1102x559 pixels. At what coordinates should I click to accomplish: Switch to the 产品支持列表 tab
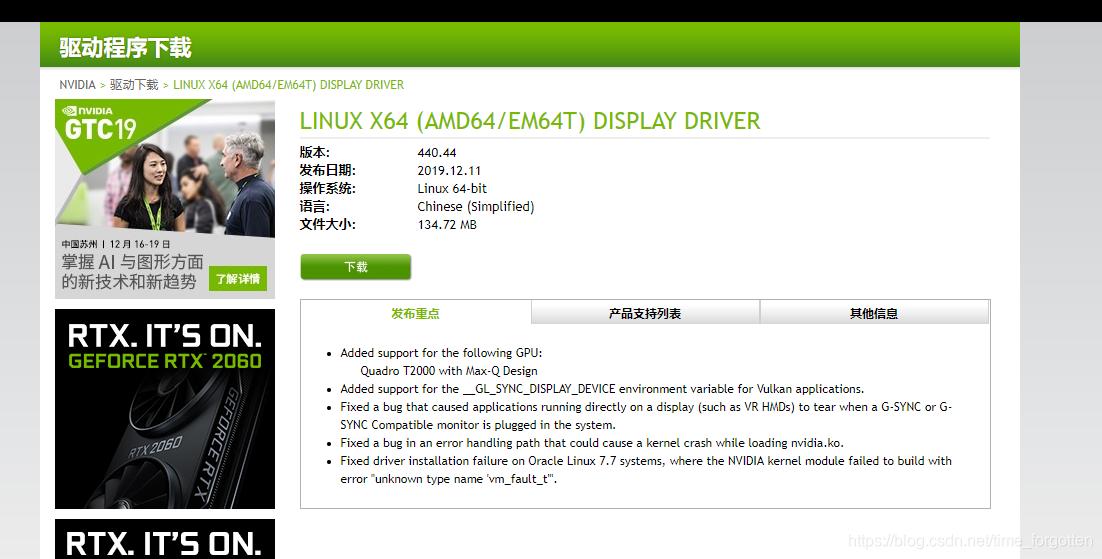(645, 313)
